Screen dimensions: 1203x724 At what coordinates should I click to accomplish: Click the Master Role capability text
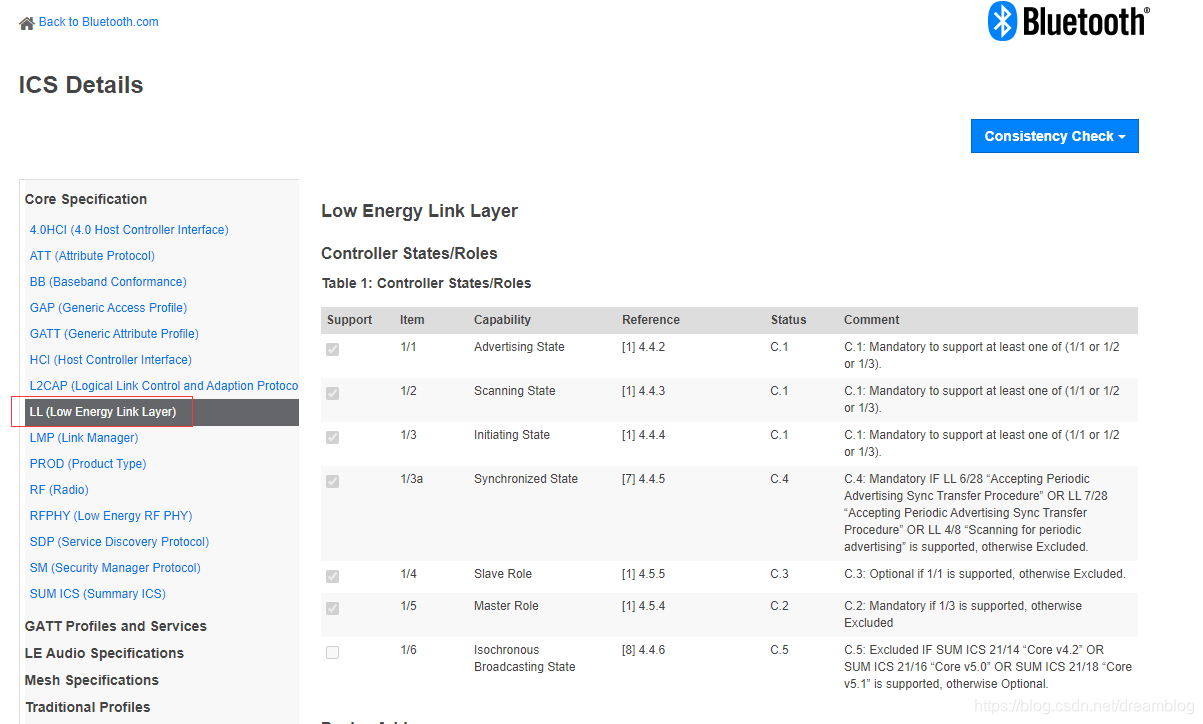pos(506,606)
